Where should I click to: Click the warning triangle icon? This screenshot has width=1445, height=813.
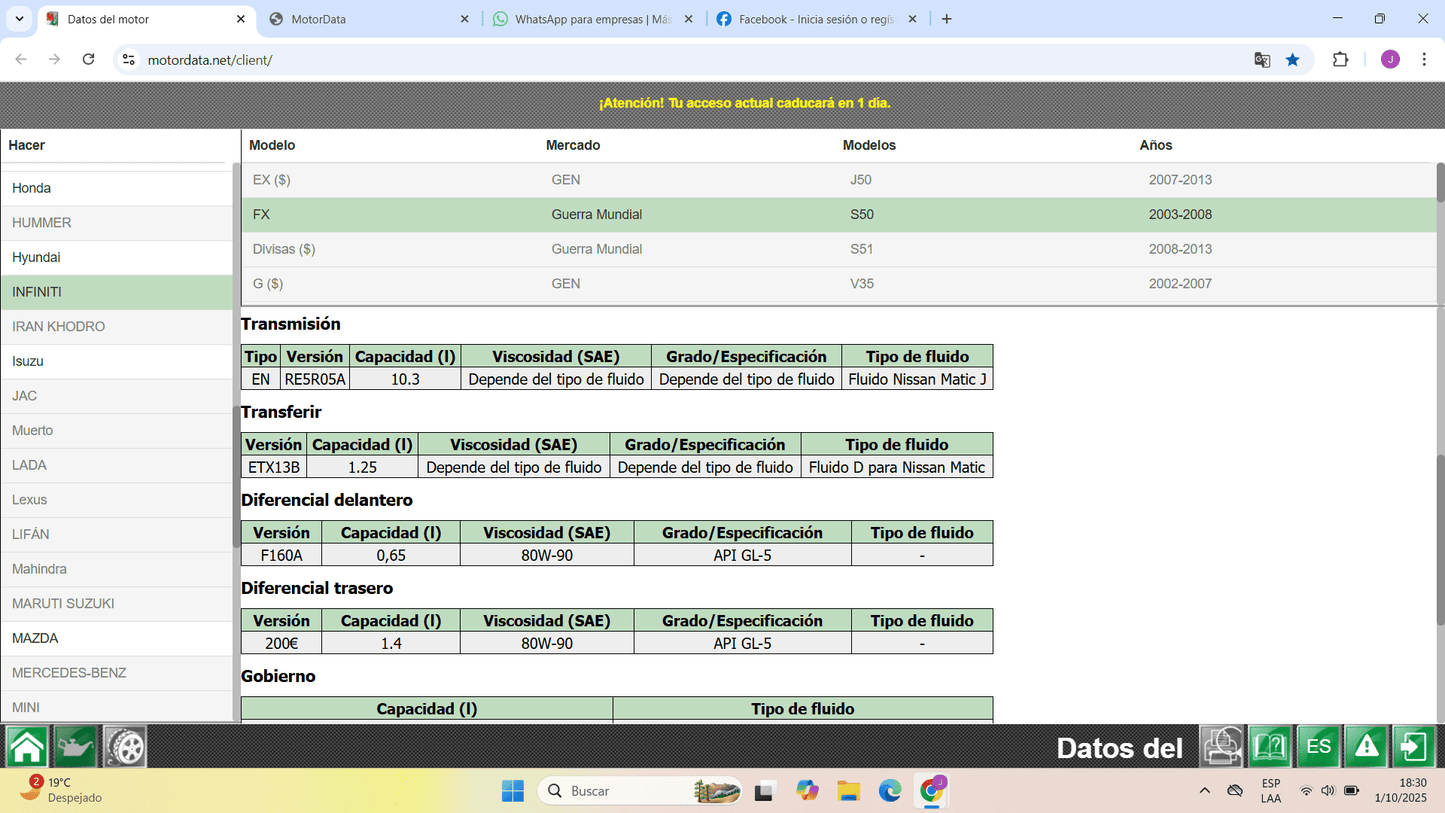click(x=1366, y=747)
